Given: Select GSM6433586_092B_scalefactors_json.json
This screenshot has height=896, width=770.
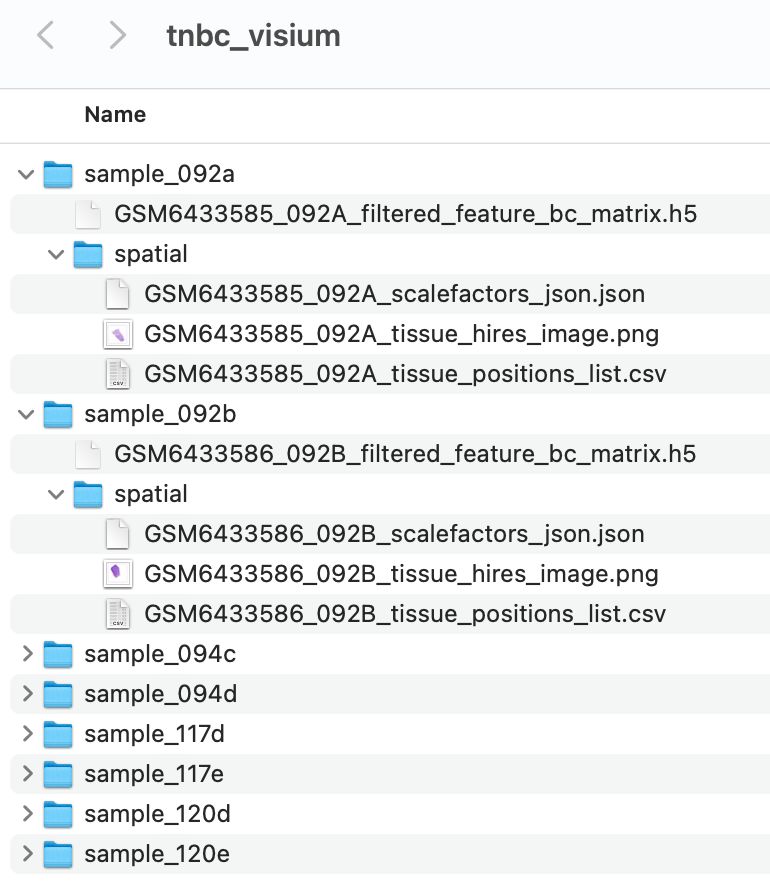Looking at the screenshot, I should point(394,534).
